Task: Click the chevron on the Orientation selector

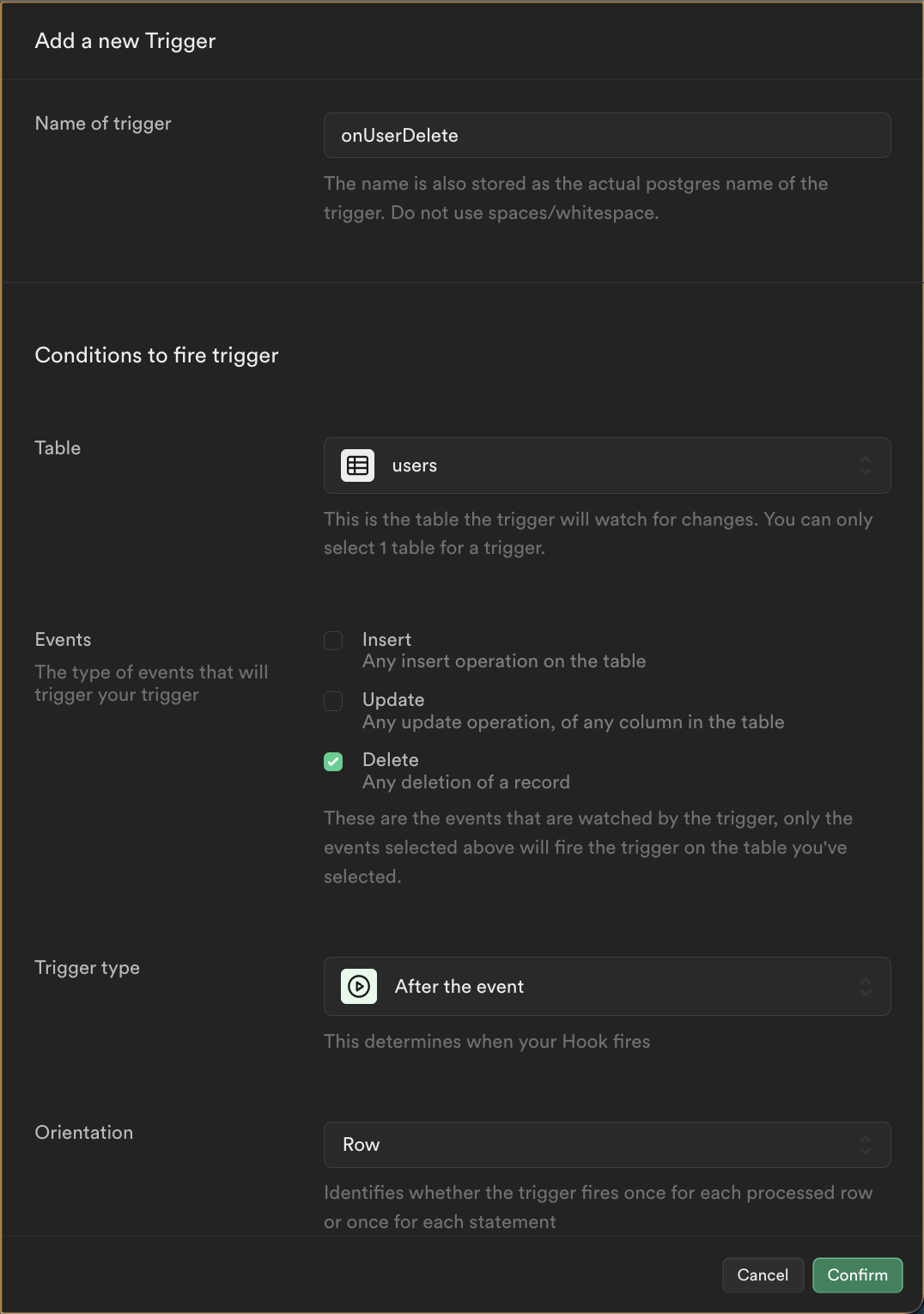Action: click(867, 1144)
